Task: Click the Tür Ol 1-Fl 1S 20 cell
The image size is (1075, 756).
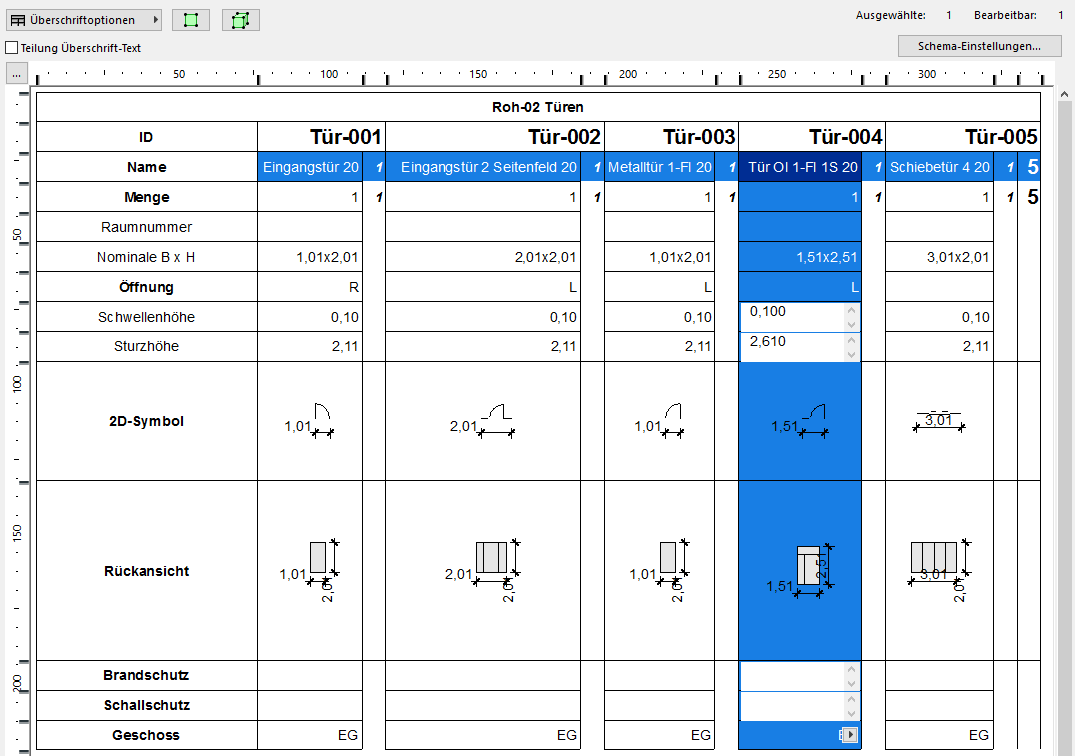Action: pyautogui.click(x=799, y=167)
